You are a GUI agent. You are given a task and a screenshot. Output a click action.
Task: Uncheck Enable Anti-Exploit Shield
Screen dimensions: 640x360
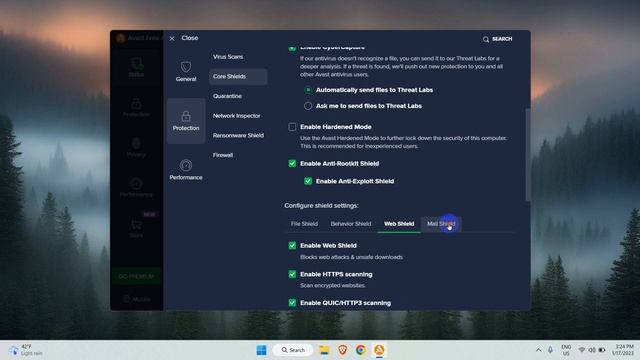pyautogui.click(x=308, y=181)
